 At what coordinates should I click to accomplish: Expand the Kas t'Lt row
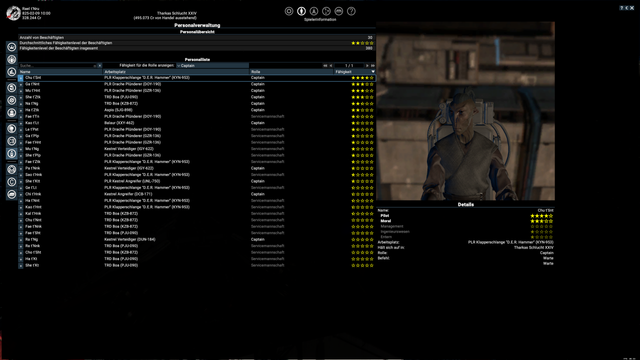pos(21,123)
